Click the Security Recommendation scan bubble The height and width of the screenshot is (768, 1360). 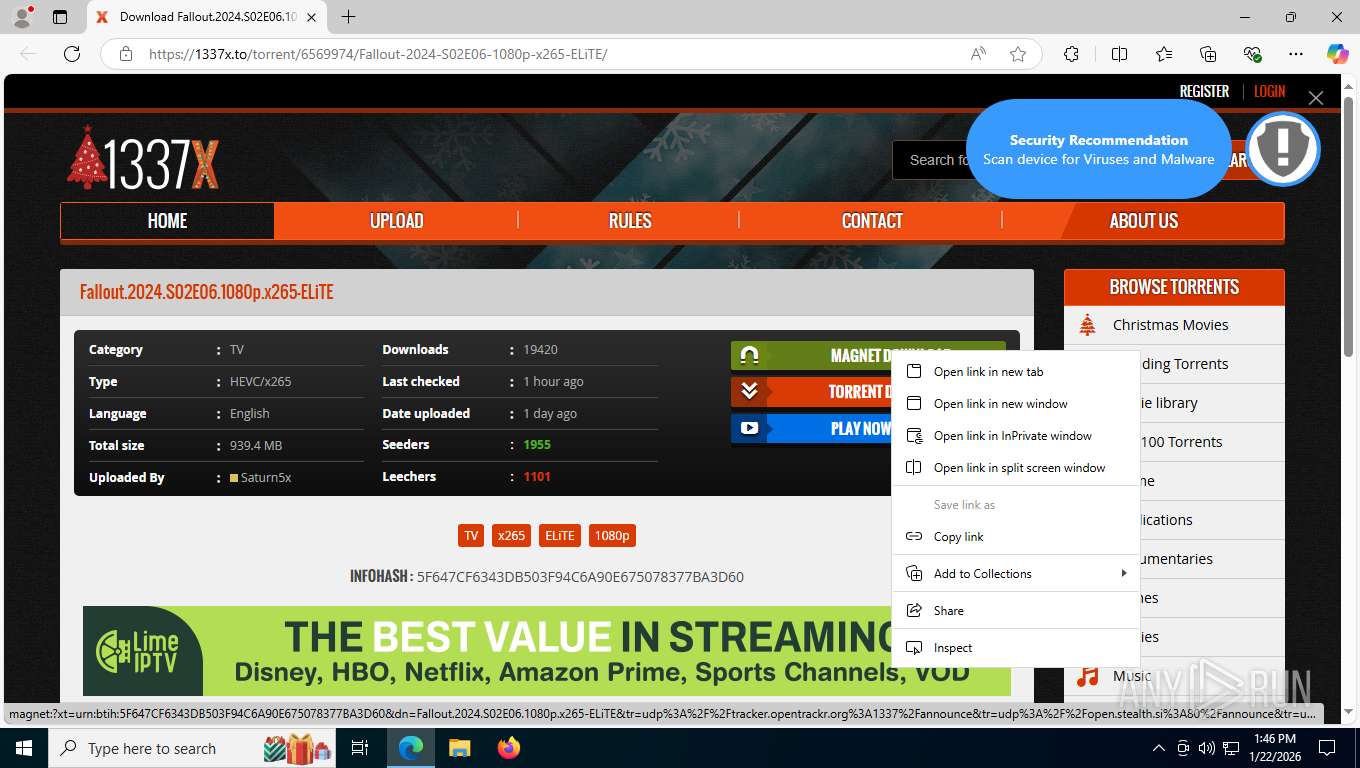tap(1098, 149)
